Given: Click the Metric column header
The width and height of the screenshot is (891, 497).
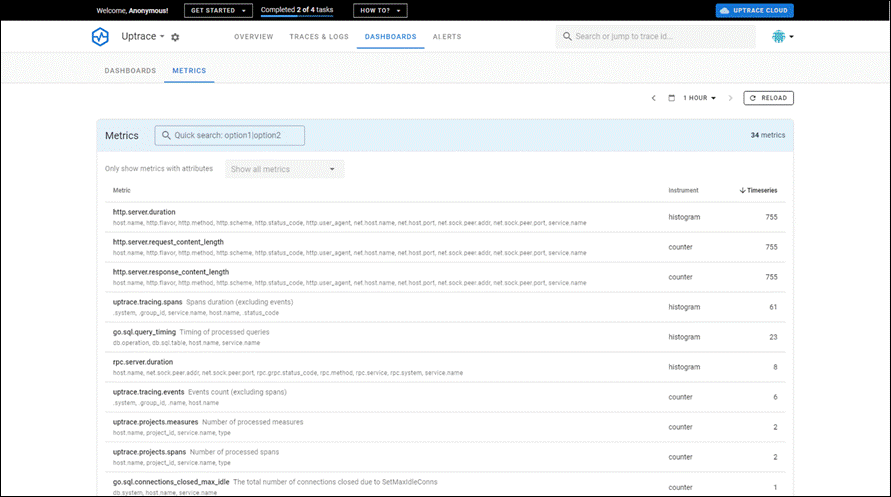Looking at the screenshot, I should click(122, 190).
